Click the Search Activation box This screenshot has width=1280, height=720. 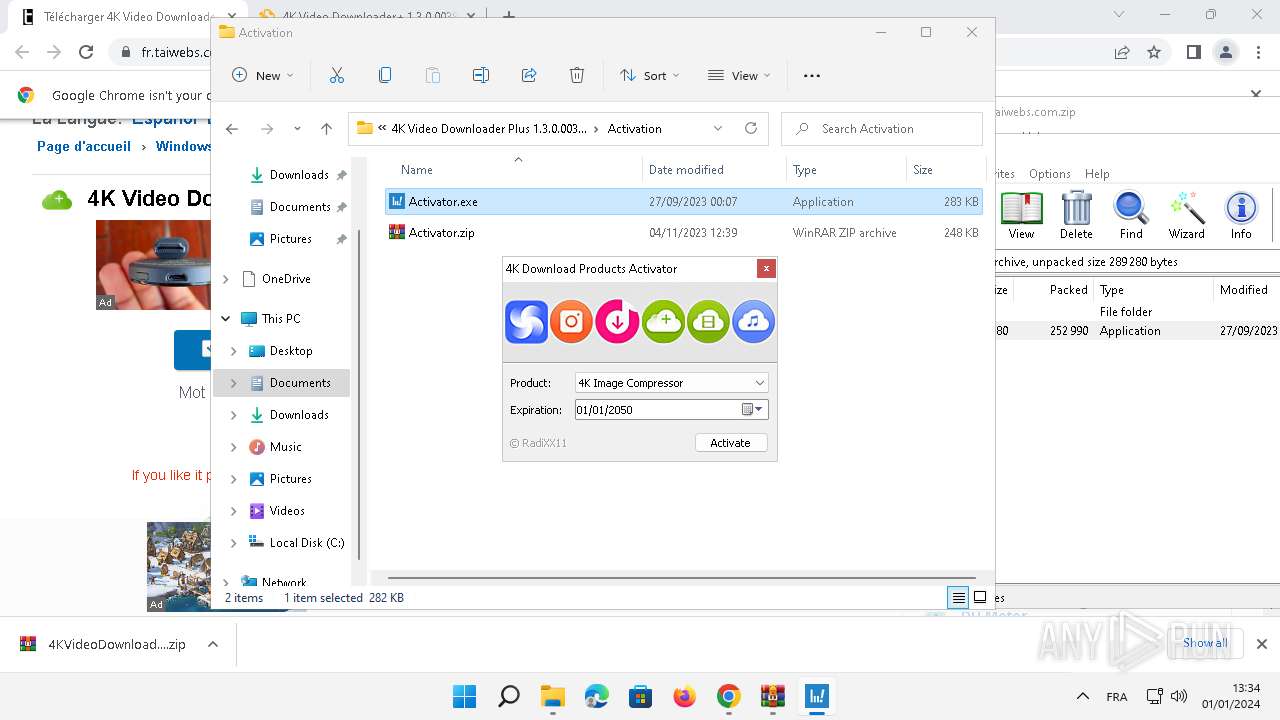(x=882, y=129)
